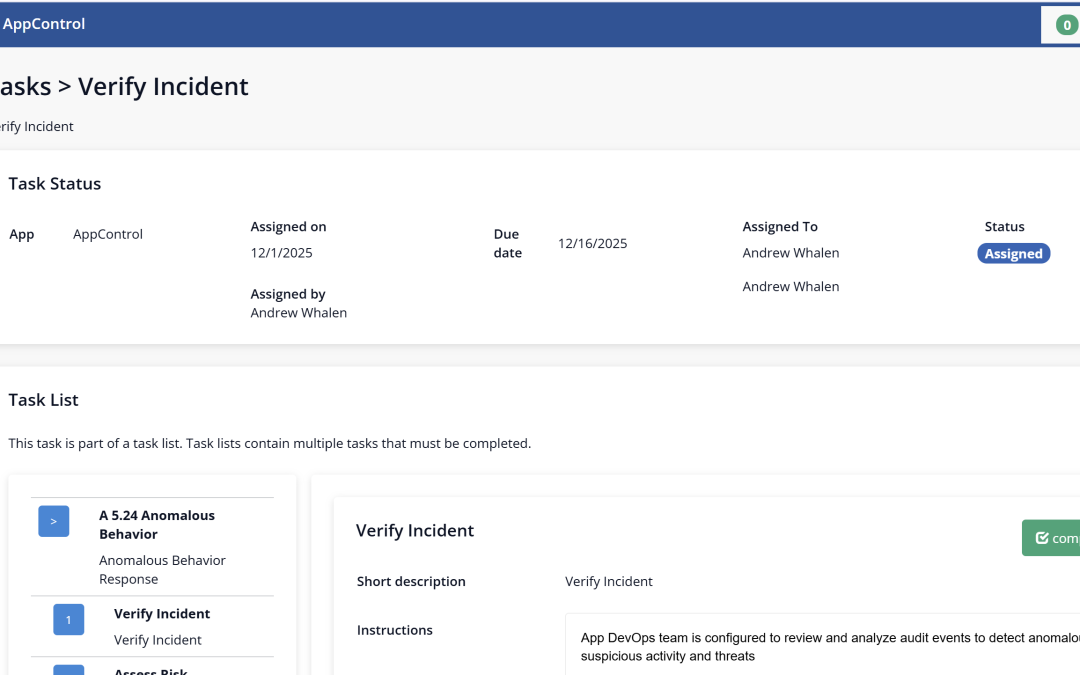The height and width of the screenshot is (675, 1080).
Task: Click the checkmark icon on the complete button
Action: point(1044,537)
